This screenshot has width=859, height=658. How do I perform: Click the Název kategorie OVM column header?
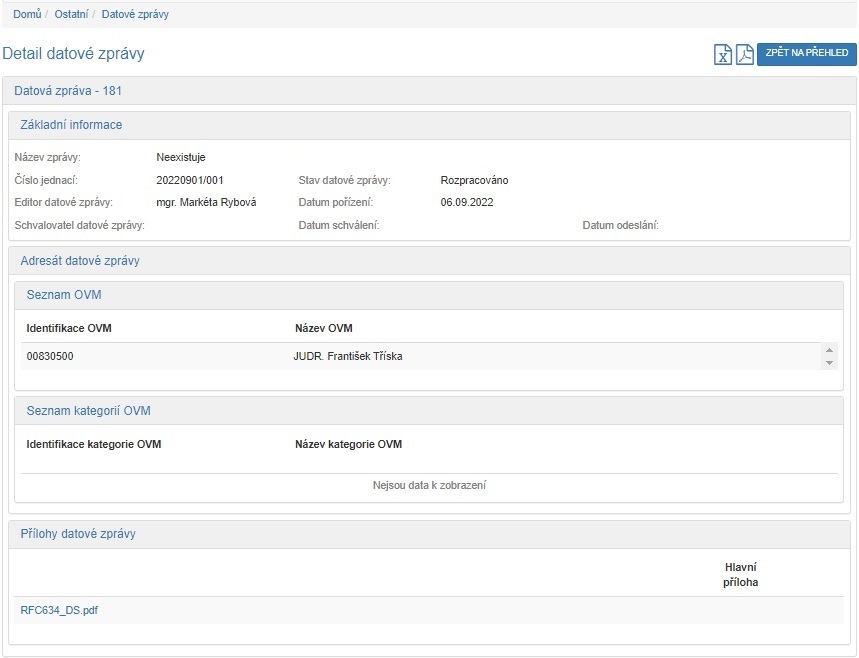[x=348, y=444]
